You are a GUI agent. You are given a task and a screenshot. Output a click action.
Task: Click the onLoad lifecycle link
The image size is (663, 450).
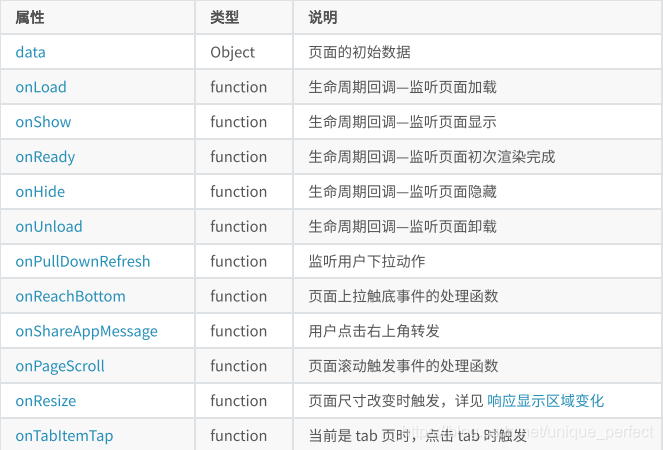coord(41,87)
